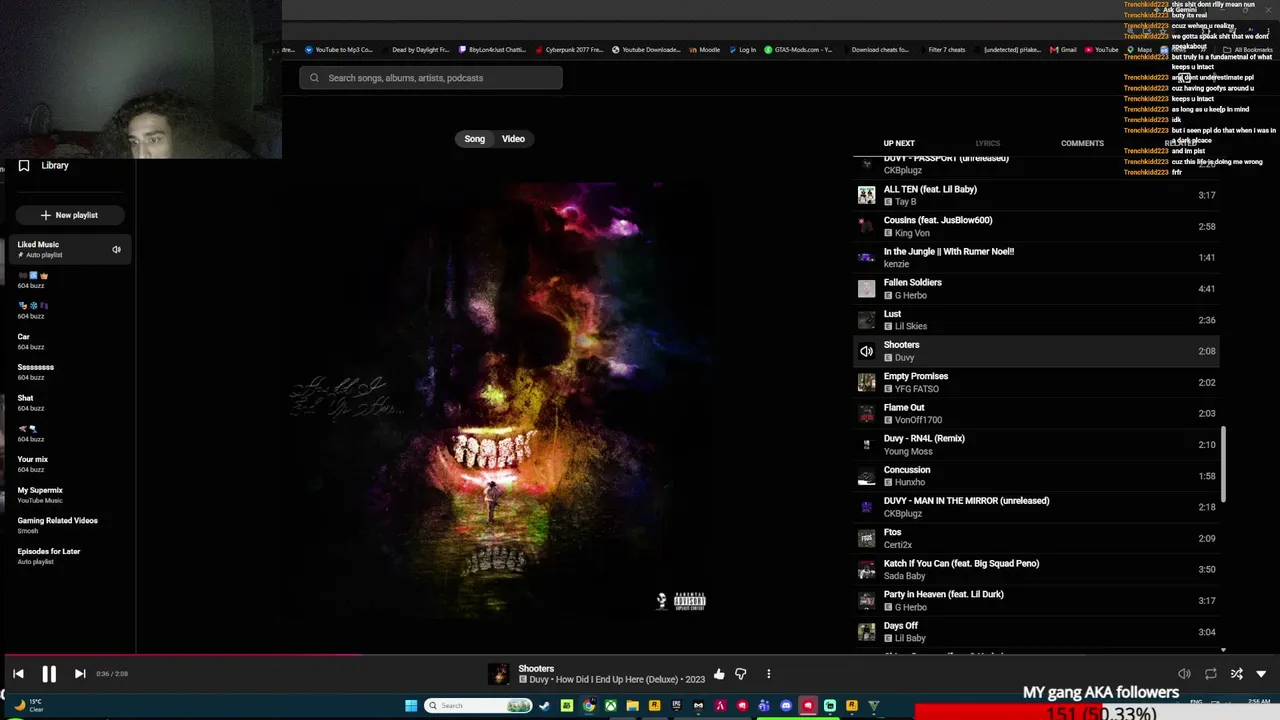Screen dimensions: 1280x720
Task: Open the Cyberpunk 2077 bookmark
Action: 569,50
